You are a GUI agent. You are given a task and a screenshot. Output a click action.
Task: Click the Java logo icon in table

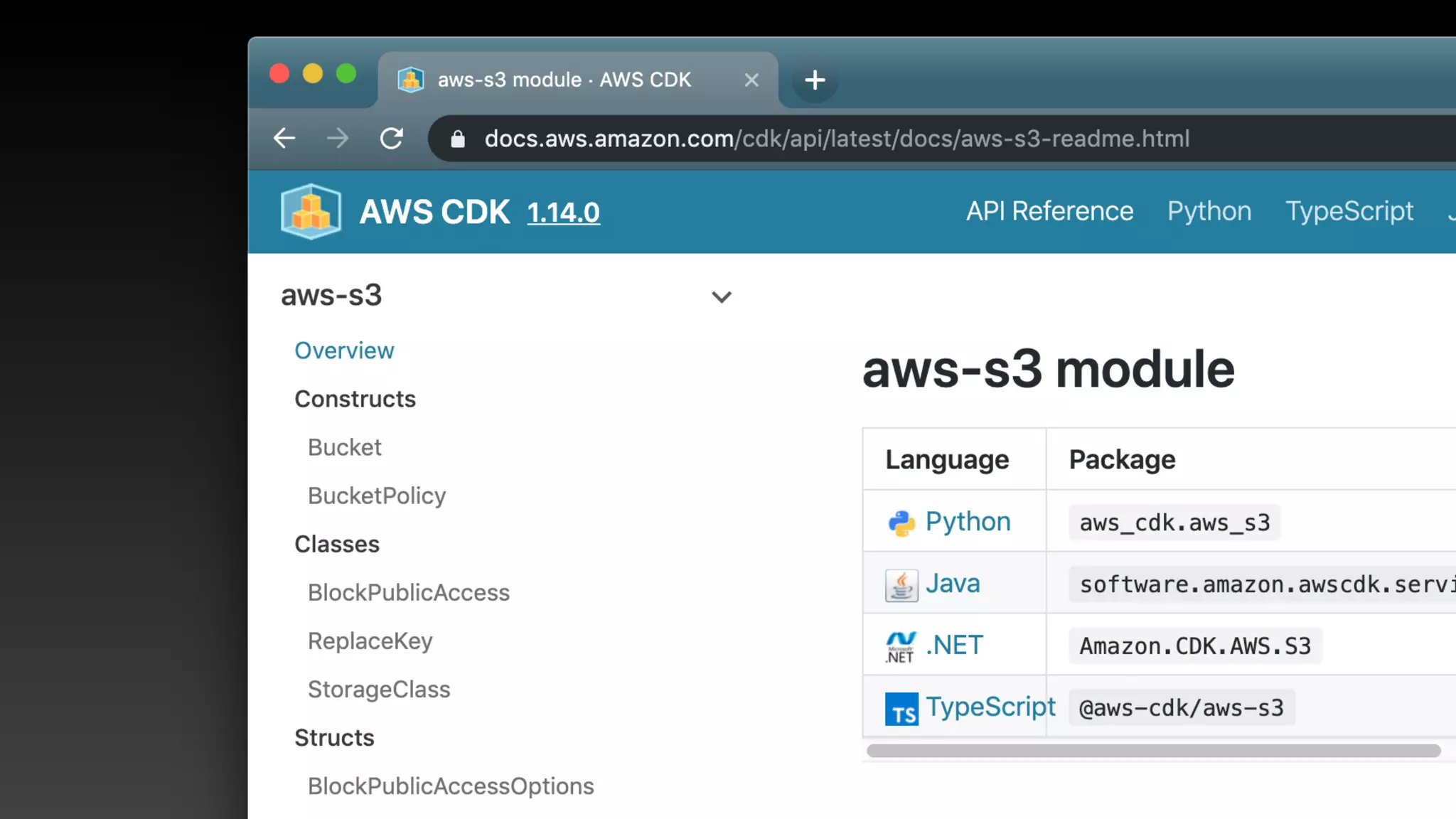[901, 585]
